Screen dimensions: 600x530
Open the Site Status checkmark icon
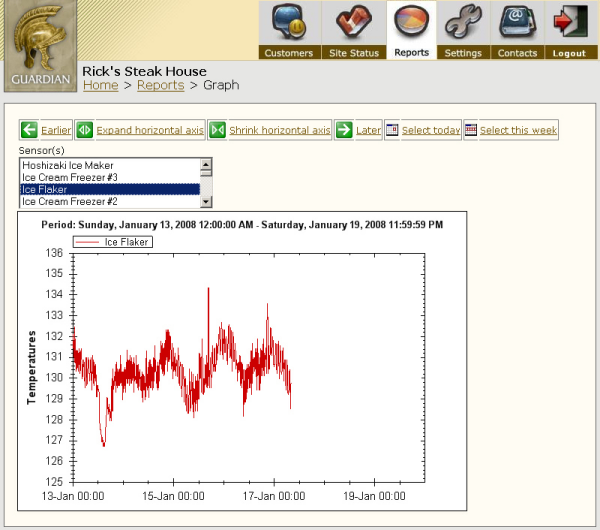tap(353, 22)
